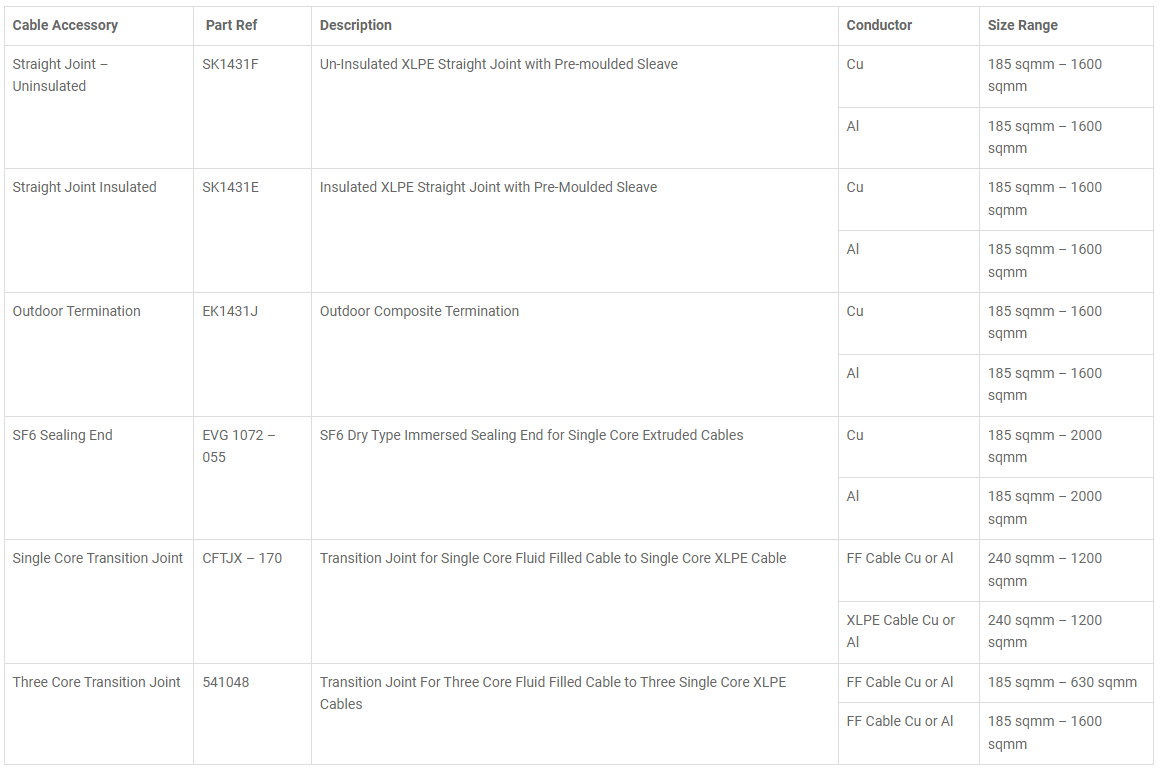Screen dimensions: 1160x772
Task: Select part reference 541048
Action: (x=226, y=682)
